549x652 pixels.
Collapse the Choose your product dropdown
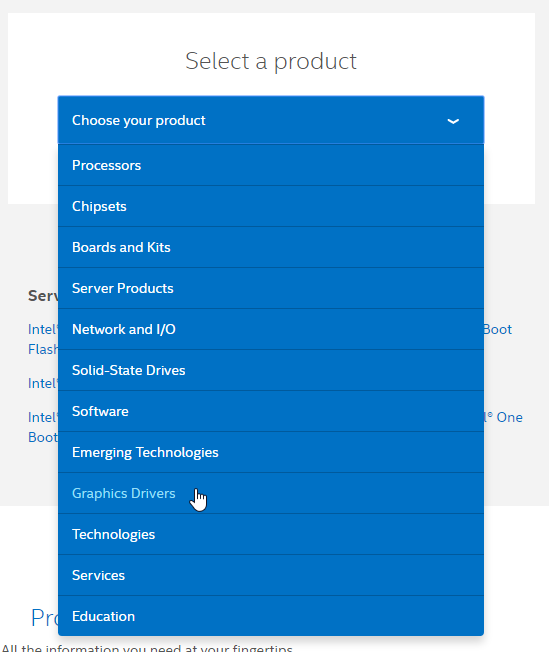click(271, 120)
